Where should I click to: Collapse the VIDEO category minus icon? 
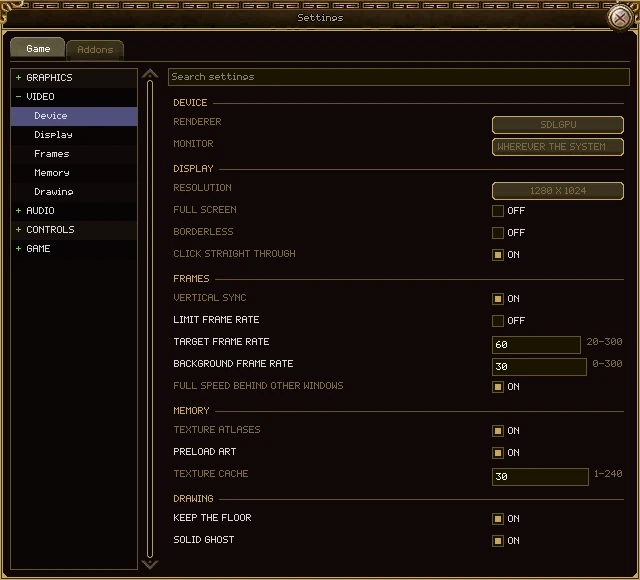(x=18, y=97)
